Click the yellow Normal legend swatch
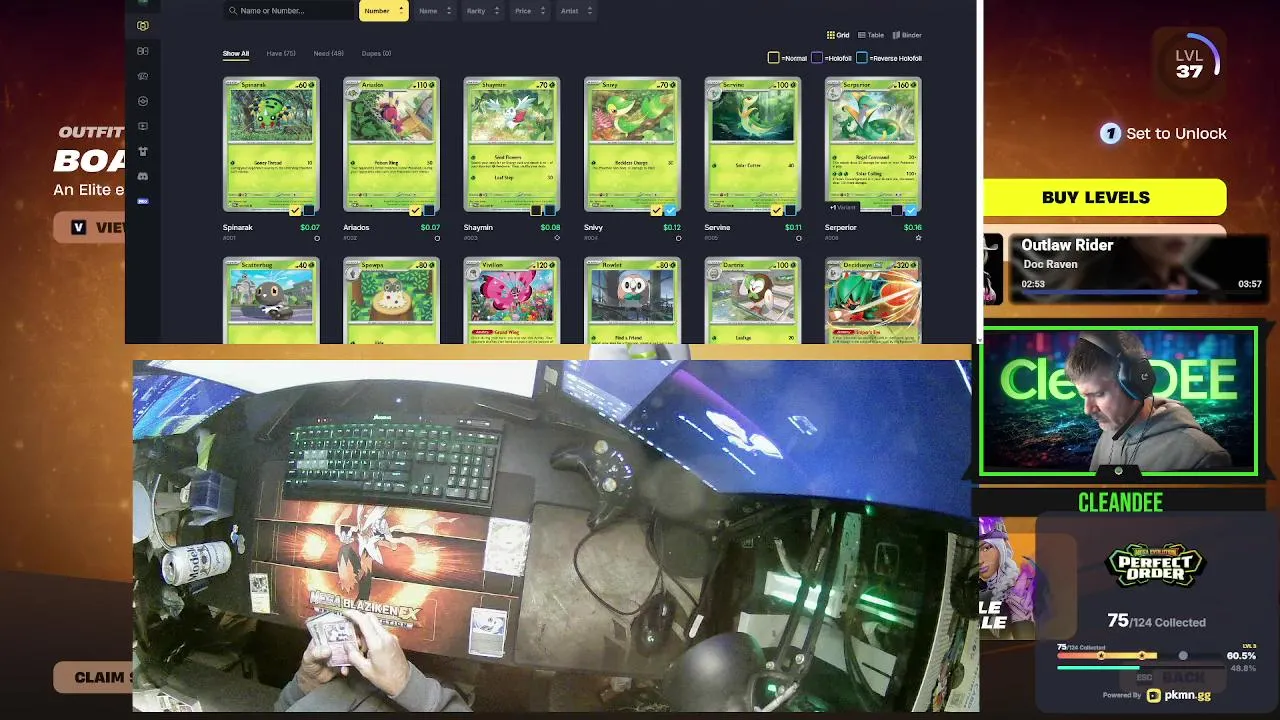The height and width of the screenshot is (720, 1280). [x=773, y=58]
